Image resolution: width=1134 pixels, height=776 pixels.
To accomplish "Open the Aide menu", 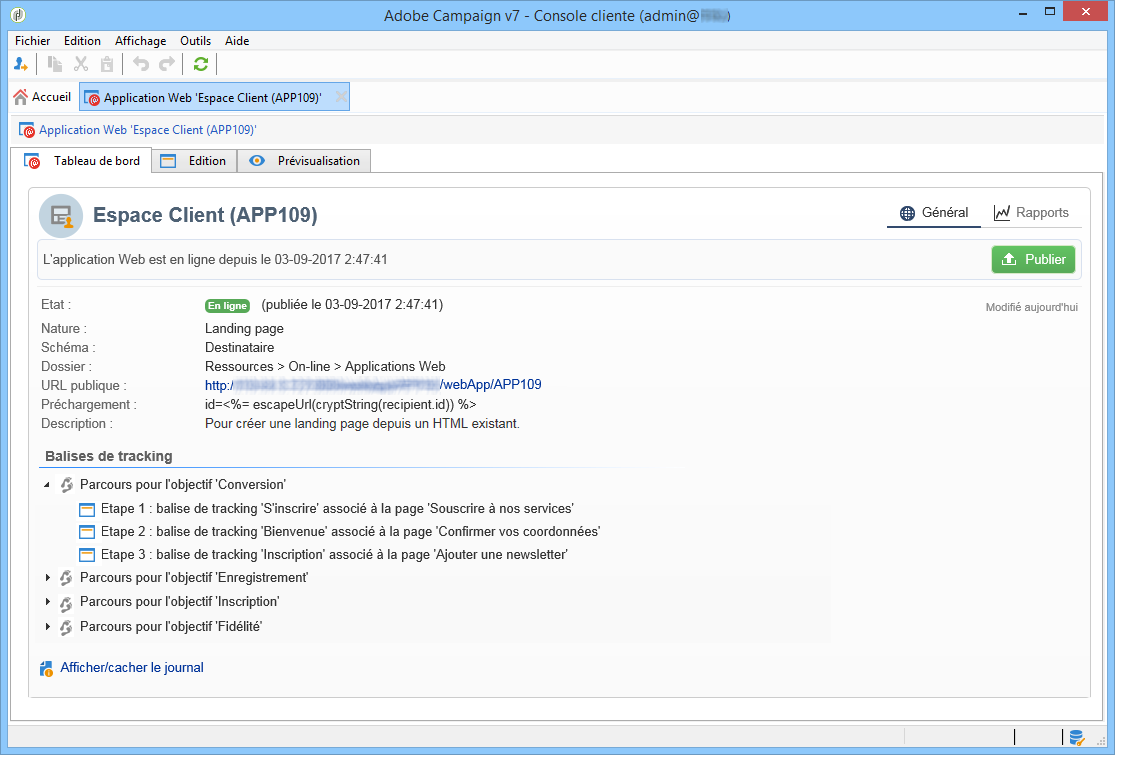I will tap(237, 41).
